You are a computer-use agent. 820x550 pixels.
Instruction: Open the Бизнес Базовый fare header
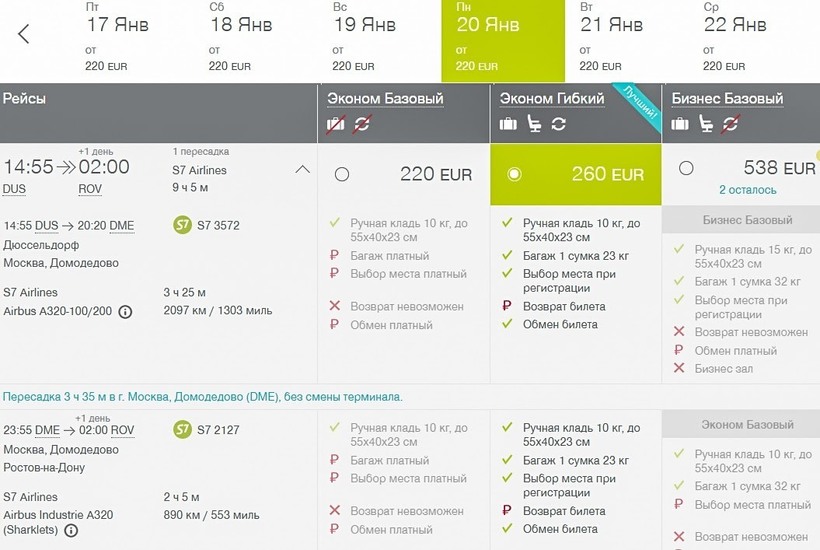click(x=727, y=98)
